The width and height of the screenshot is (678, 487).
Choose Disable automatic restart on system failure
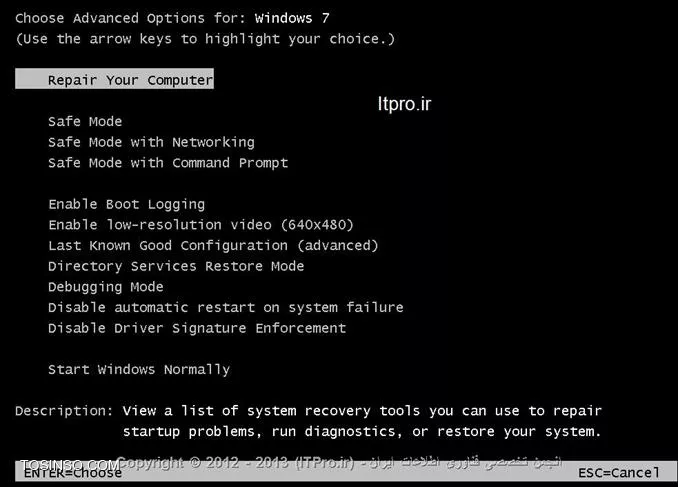226,308
